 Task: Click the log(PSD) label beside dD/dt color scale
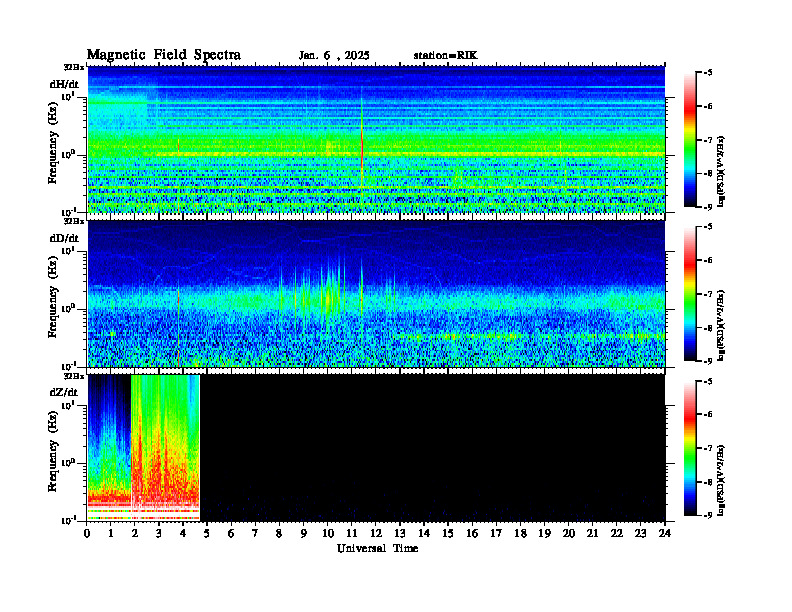pyautogui.click(x=722, y=325)
